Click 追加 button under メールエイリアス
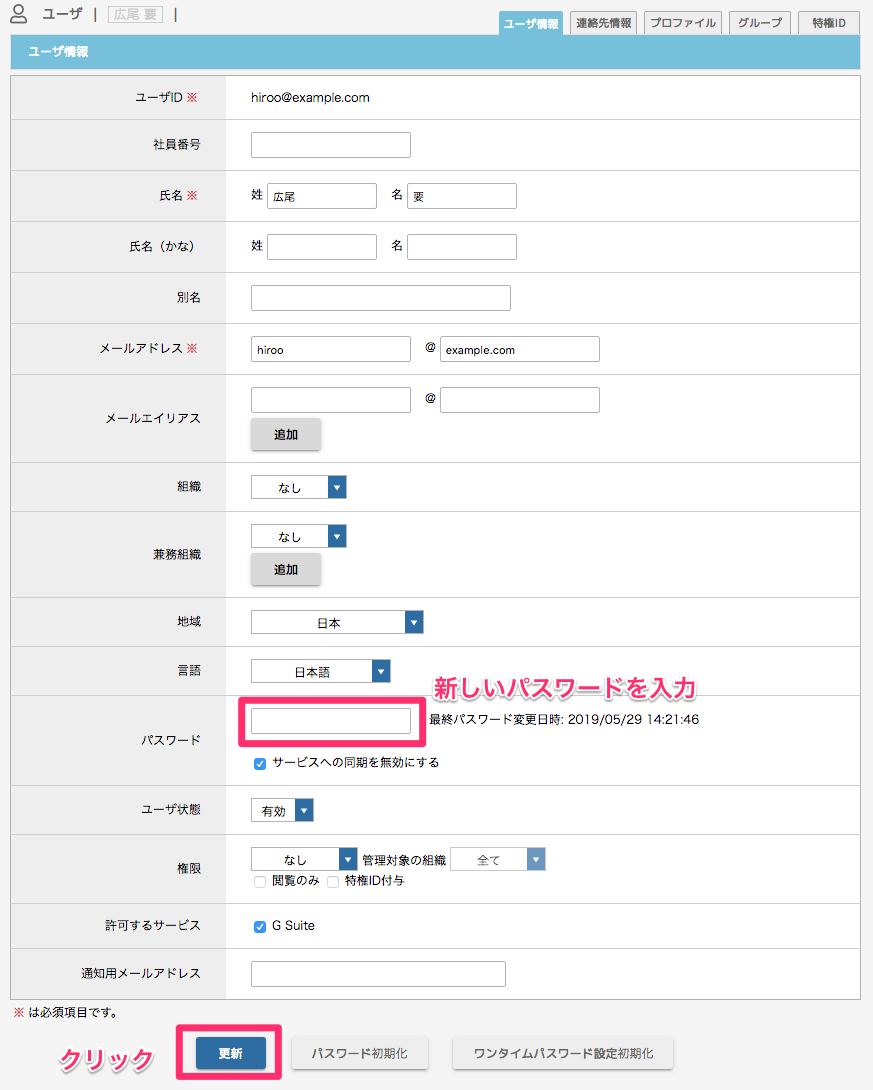Image resolution: width=873 pixels, height=1090 pixels. click(286, 434)
